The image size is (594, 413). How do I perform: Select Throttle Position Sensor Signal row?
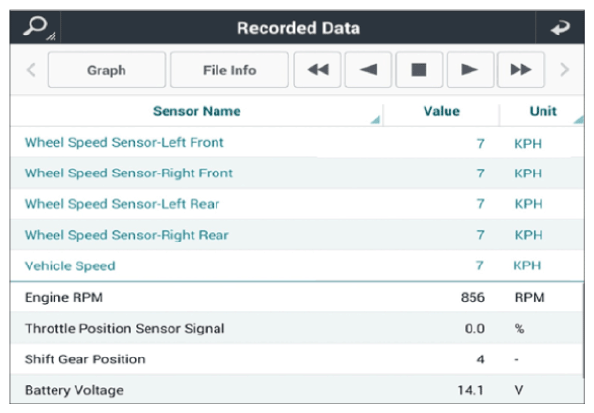(297, 328)
